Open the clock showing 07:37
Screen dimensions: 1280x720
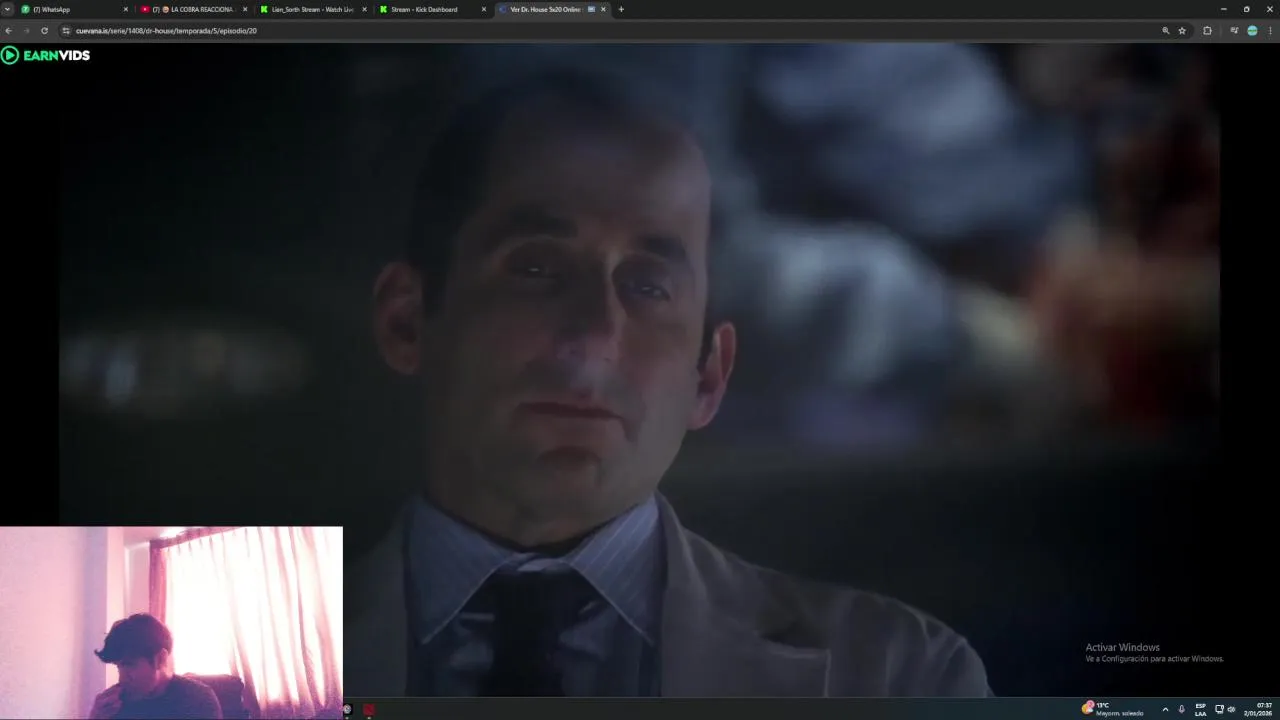pos(1258,709)
